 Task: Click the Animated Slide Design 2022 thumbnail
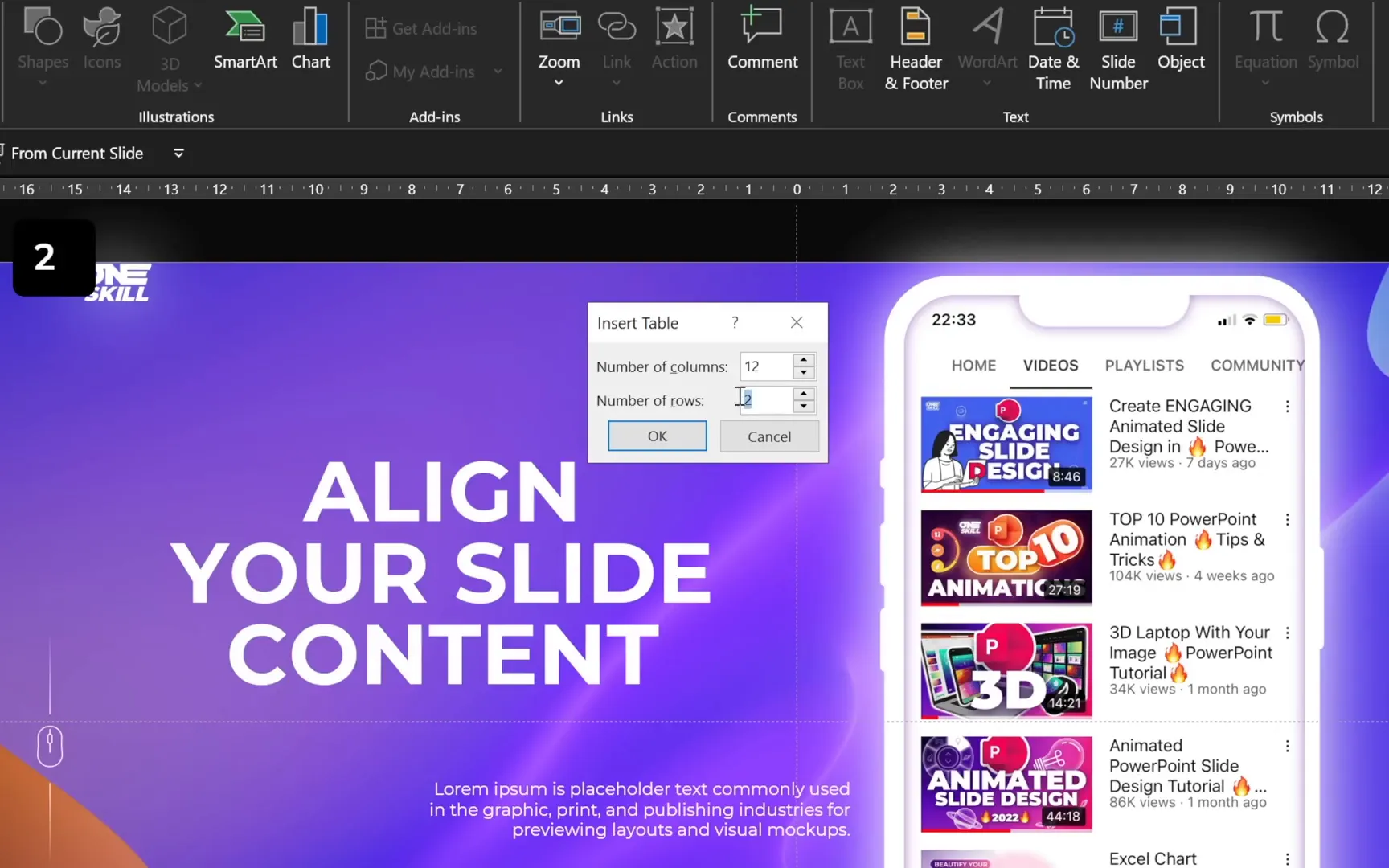[1006, 784]
